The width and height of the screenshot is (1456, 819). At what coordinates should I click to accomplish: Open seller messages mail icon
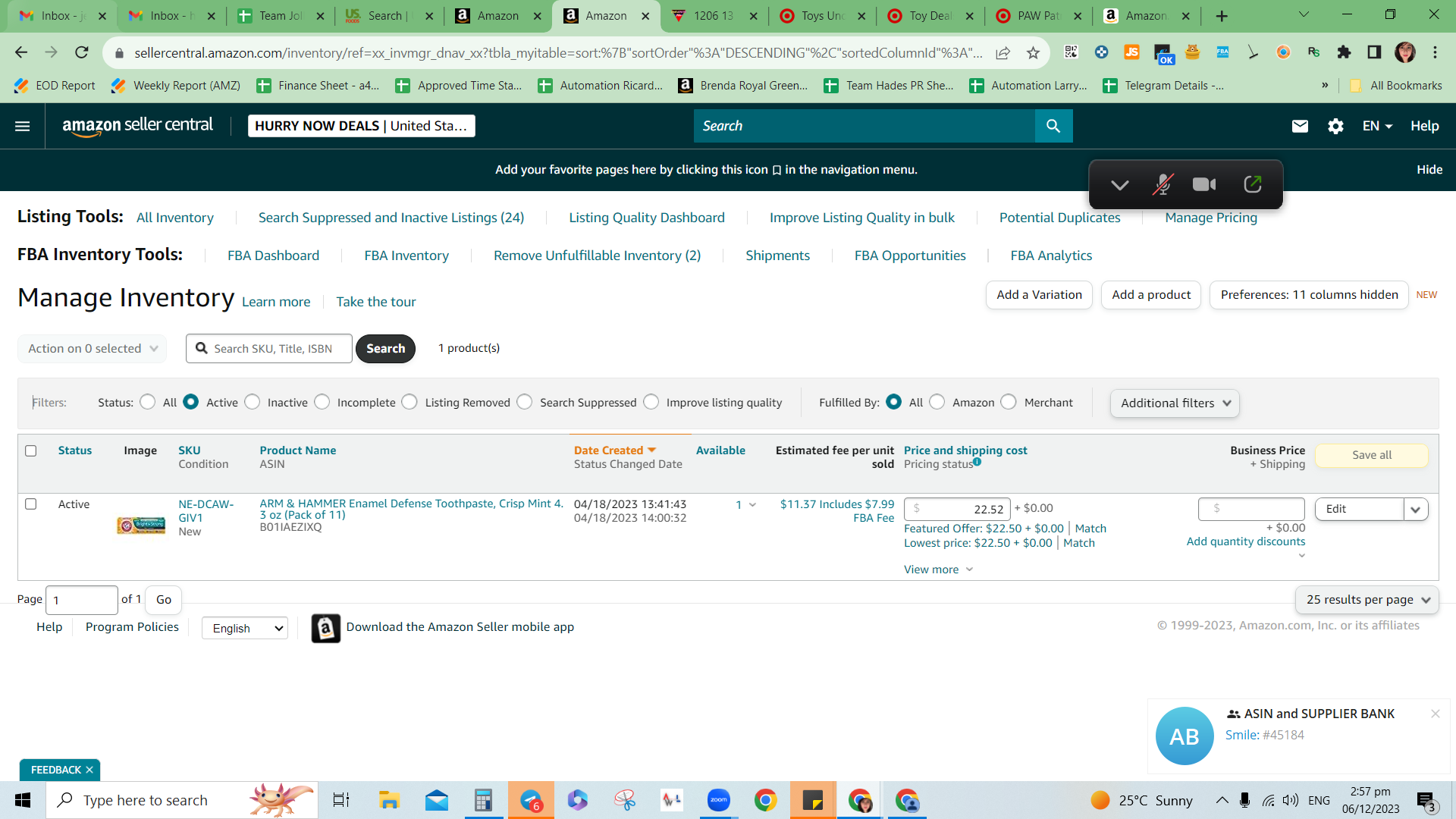tap(1300, 126)
